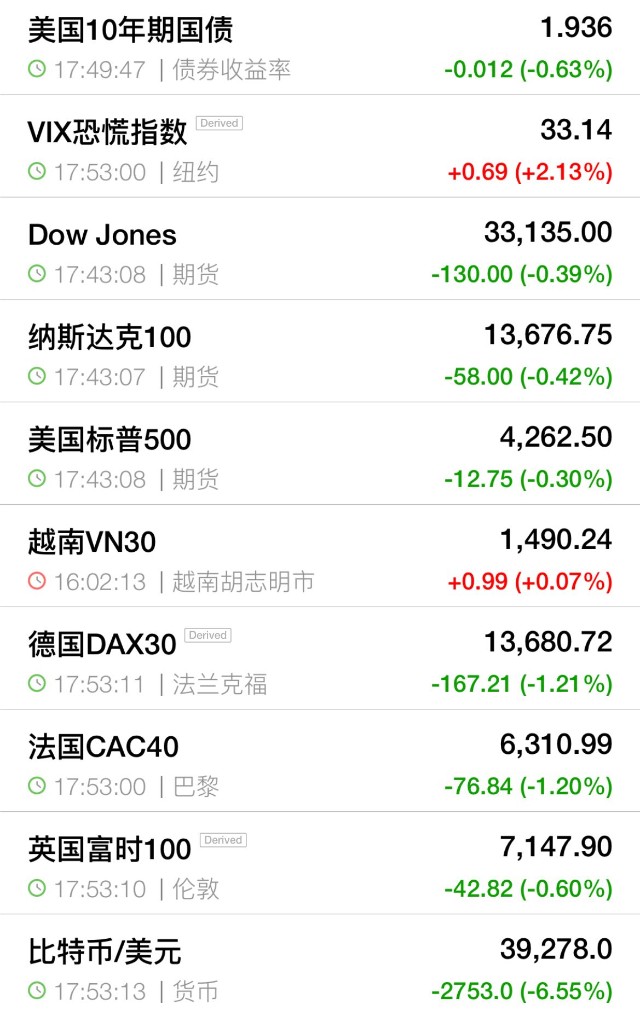Click the Dow Jones row clock icon
The height and width of the screenshot is (1010, 640).
pos(37,274)
